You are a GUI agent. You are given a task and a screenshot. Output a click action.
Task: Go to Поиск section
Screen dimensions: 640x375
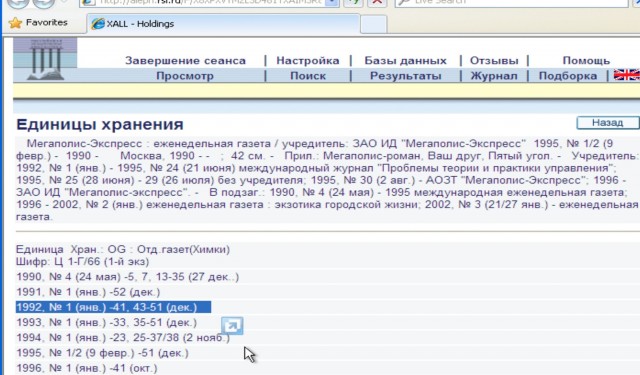coord(308,76)
